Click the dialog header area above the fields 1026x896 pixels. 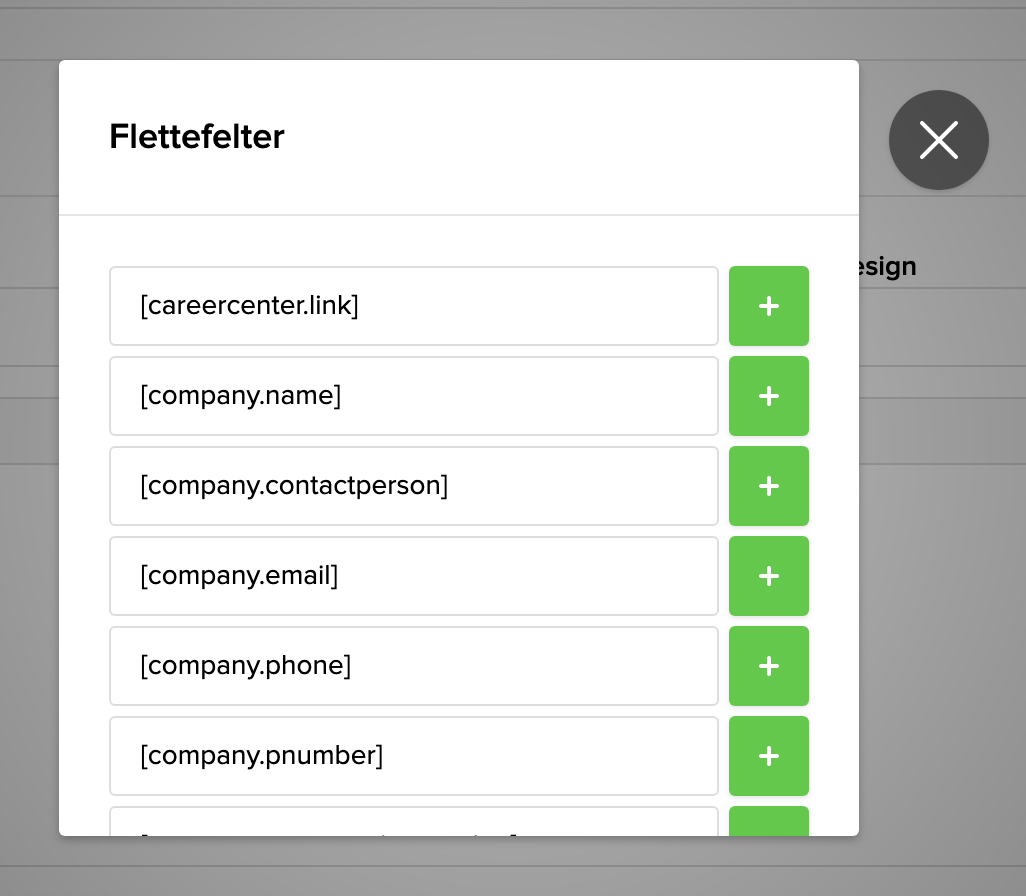458,136
